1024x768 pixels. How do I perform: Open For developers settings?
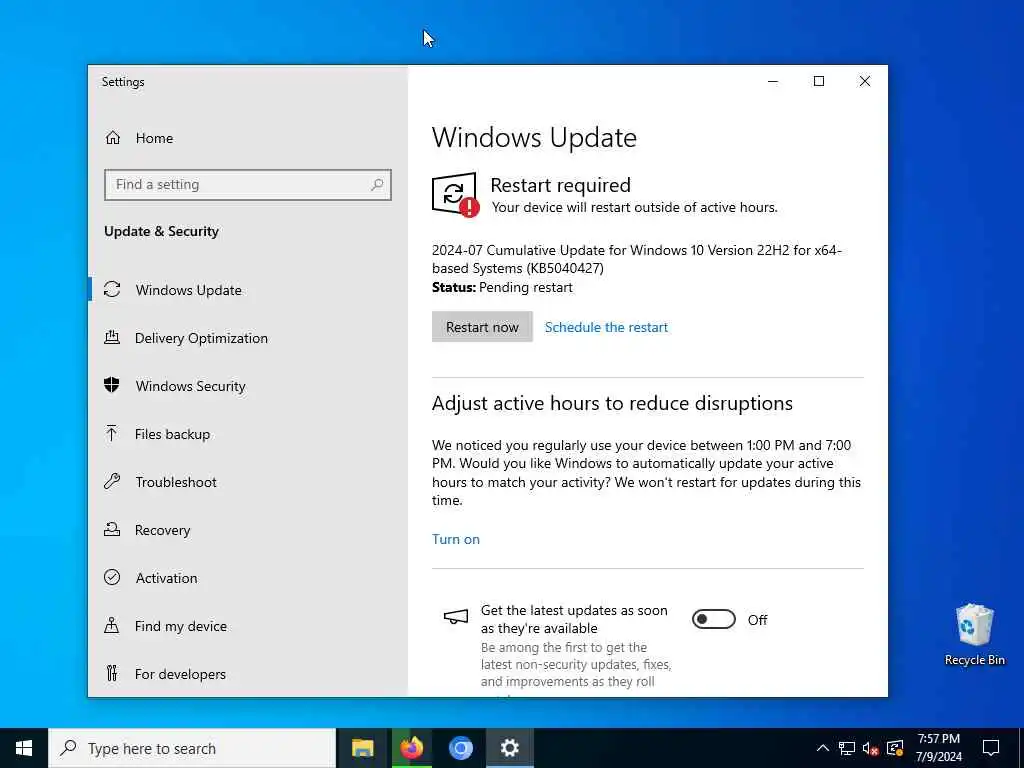pyautogui.click(x=248, y=673)
